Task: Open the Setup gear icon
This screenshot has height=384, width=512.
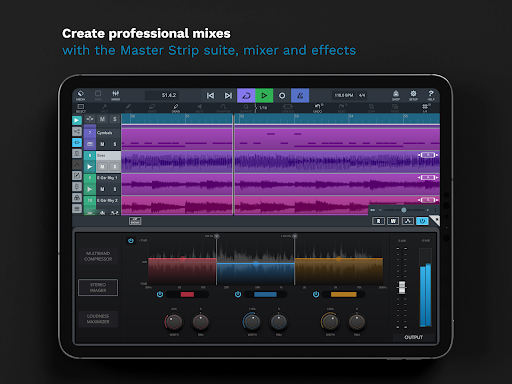Action: [413, 95]
